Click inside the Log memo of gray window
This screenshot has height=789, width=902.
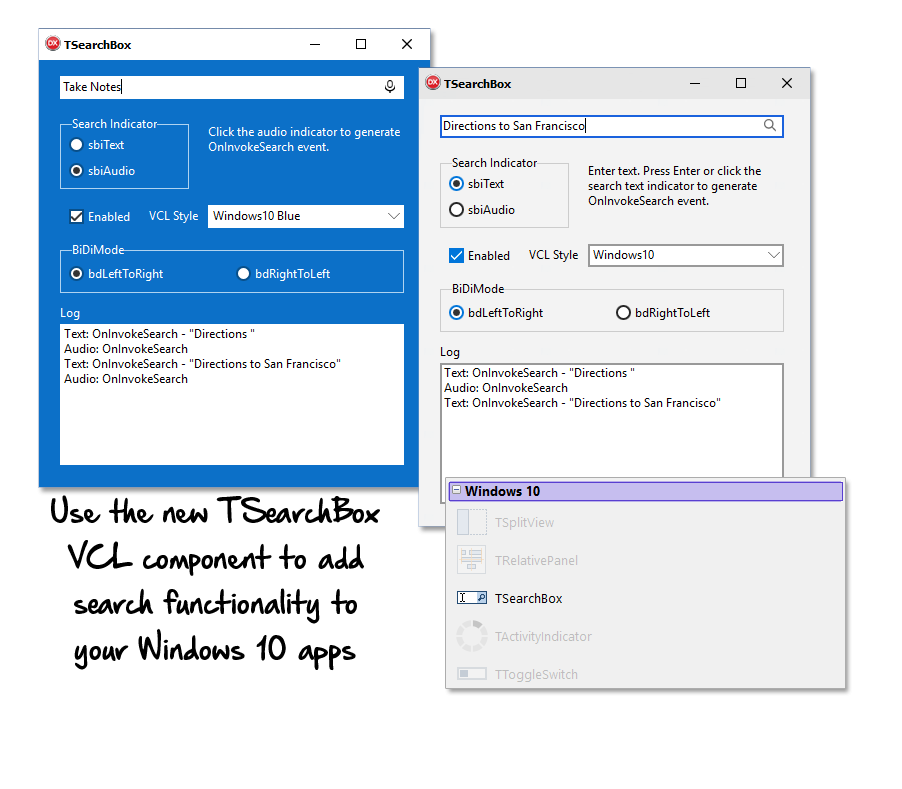tap(611, 420)
